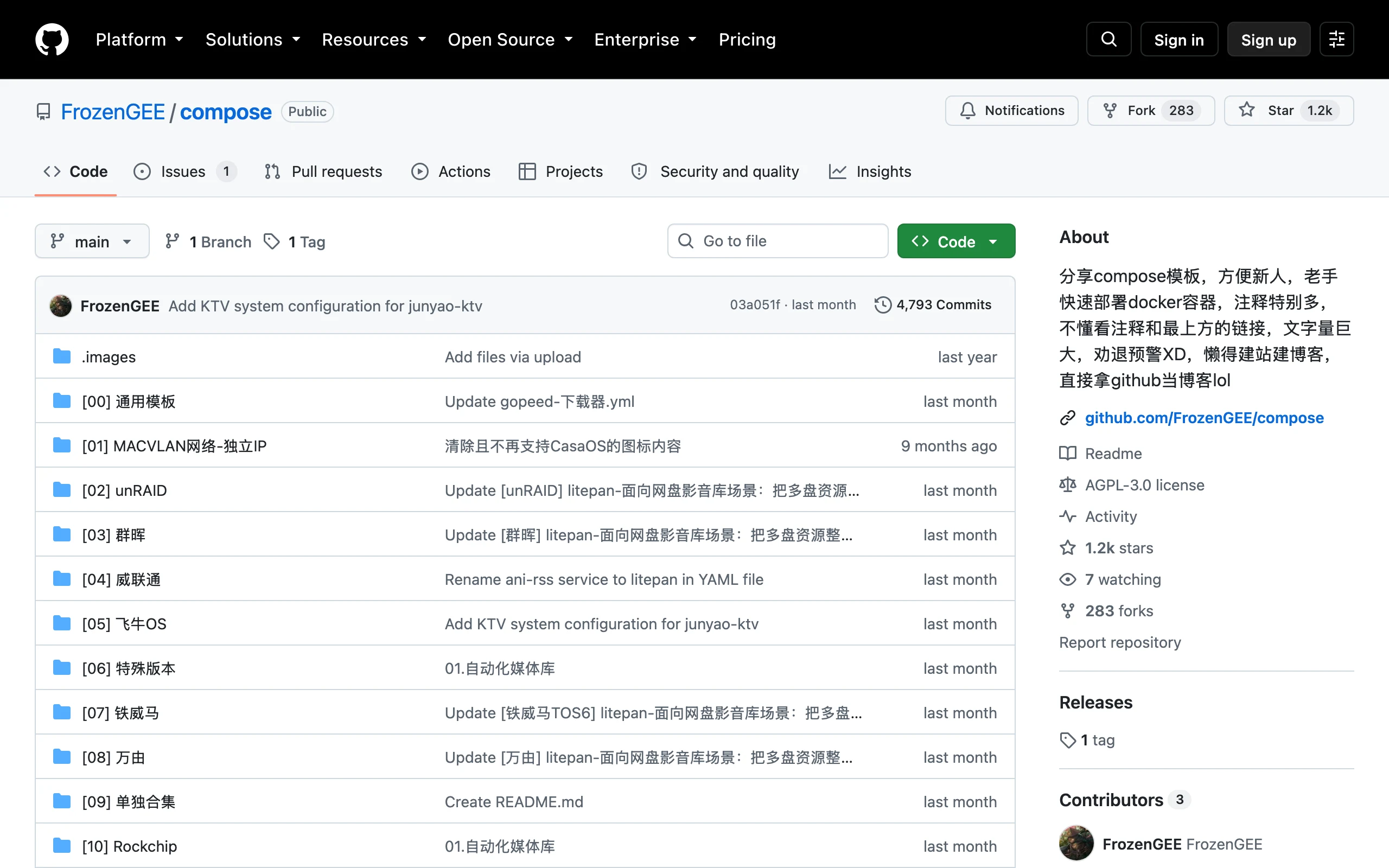Open the Releases heading link
Screen dimensions: 1389x868
click(1095, 702)
